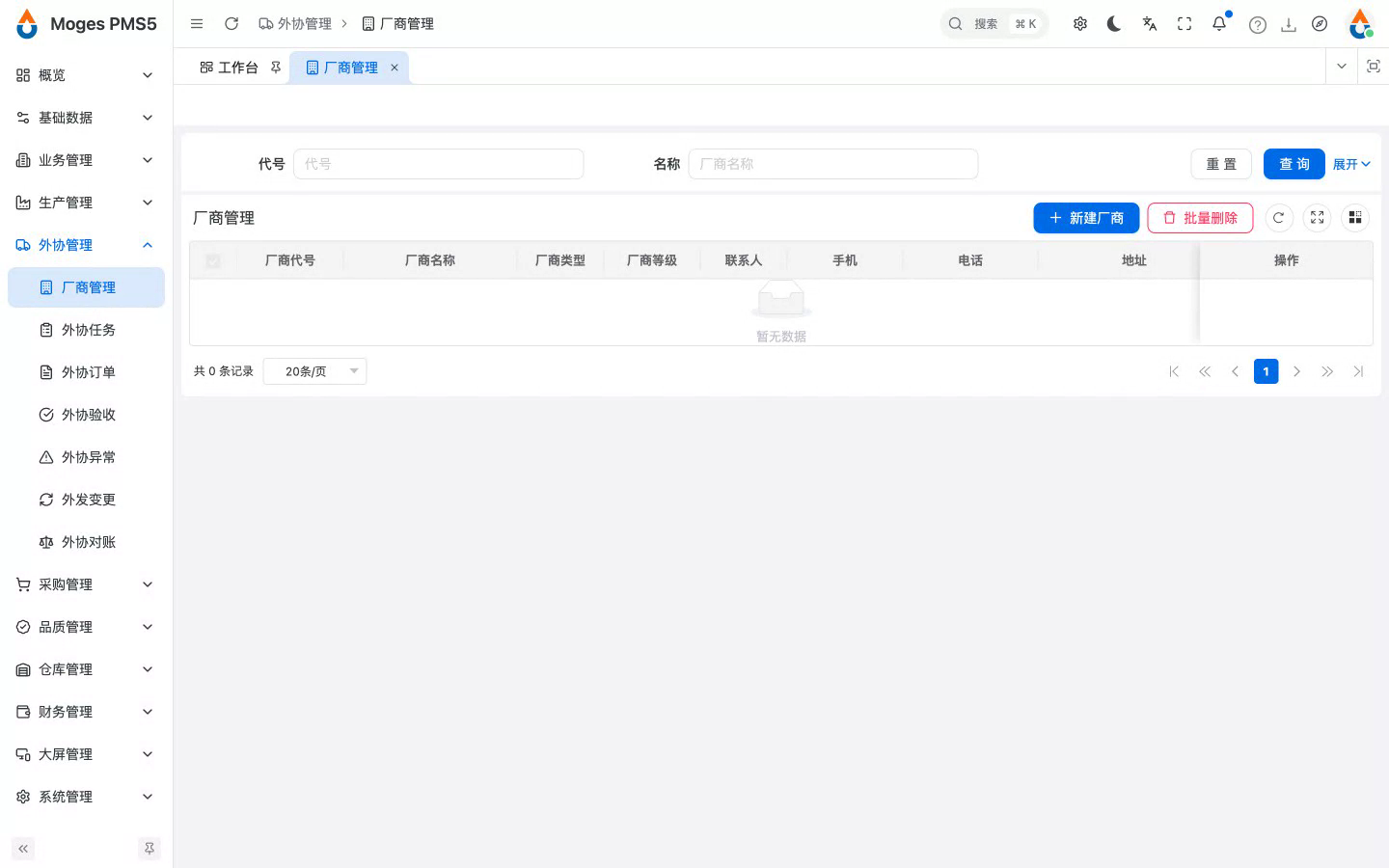Viewport: 1389px width, 868px height.
Task: Expand the 基础数据 menu group
Action: point(86,118)
